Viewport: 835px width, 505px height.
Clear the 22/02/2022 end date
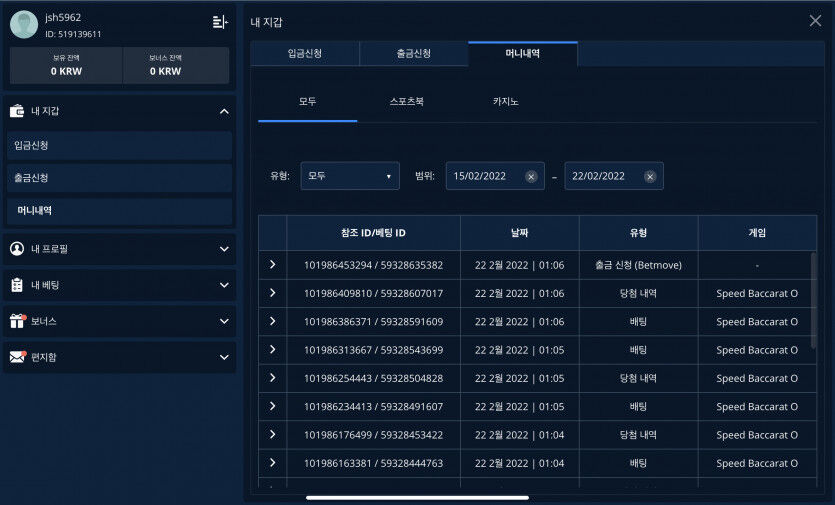[x=650, y=176]
